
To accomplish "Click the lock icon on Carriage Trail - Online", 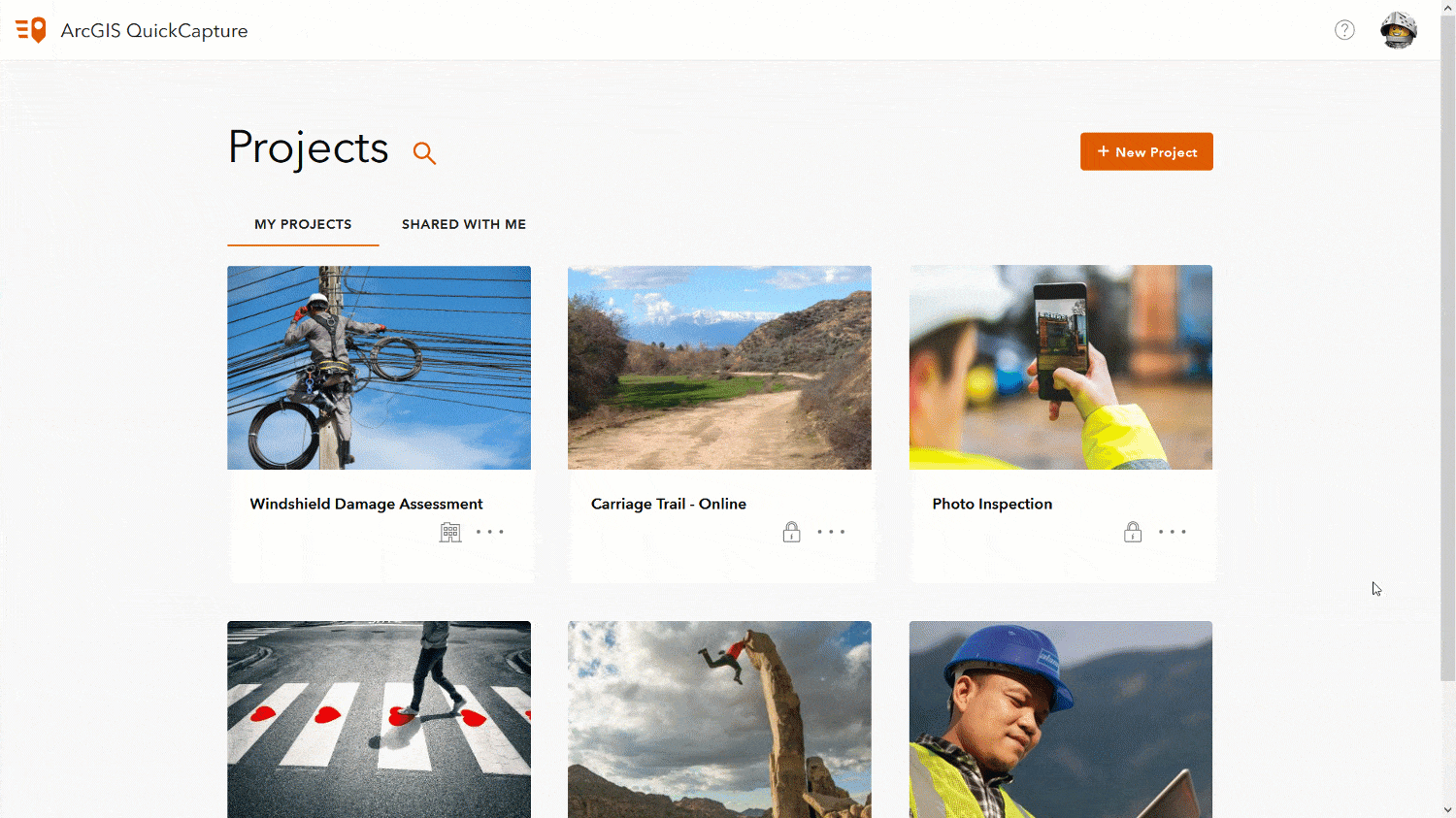I will (x=791, y=531).
